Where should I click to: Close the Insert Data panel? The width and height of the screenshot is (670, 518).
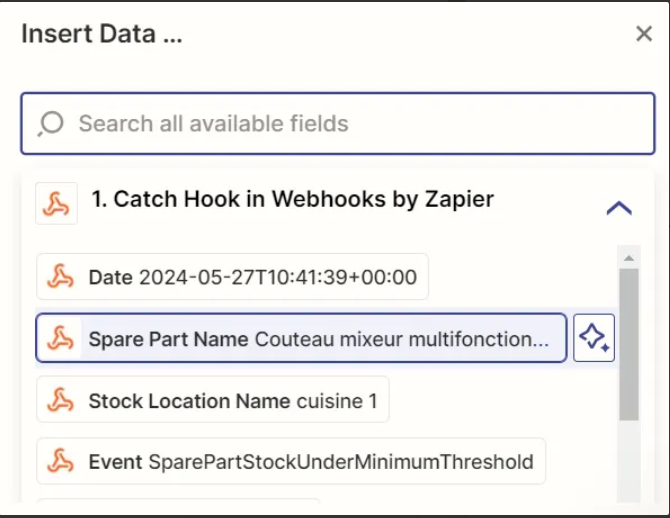click(x=644, y=33)
